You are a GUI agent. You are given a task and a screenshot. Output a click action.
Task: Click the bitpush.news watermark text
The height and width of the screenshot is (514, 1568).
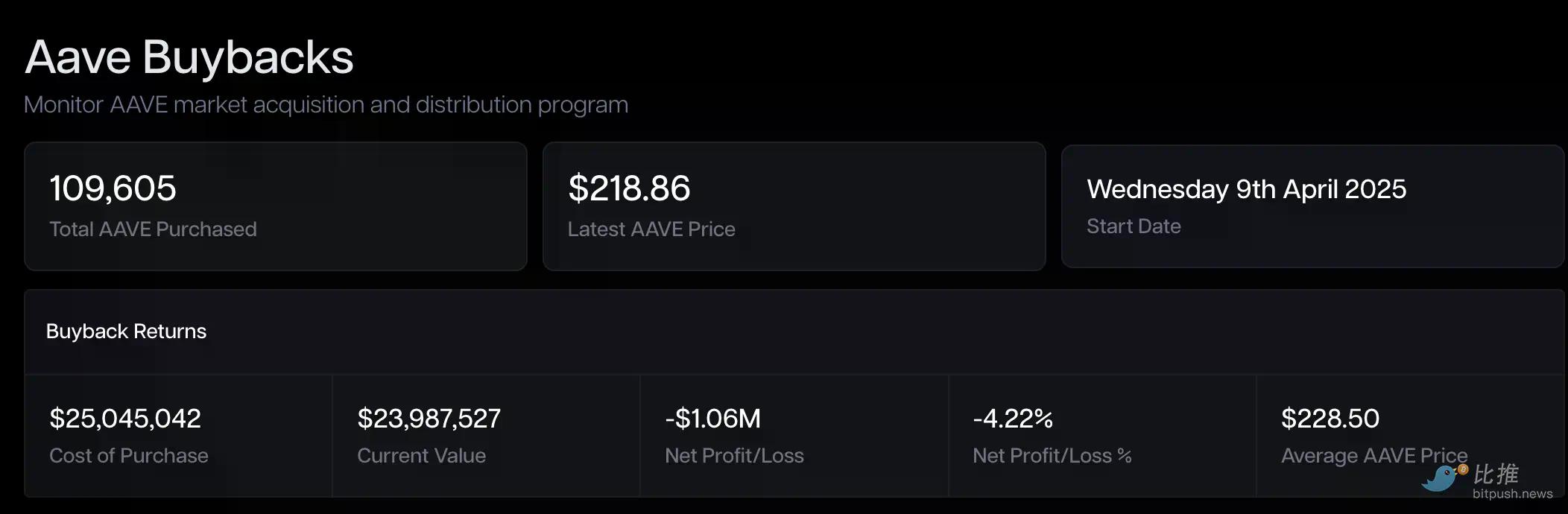pyautogui.click(x=1512, y=494)
